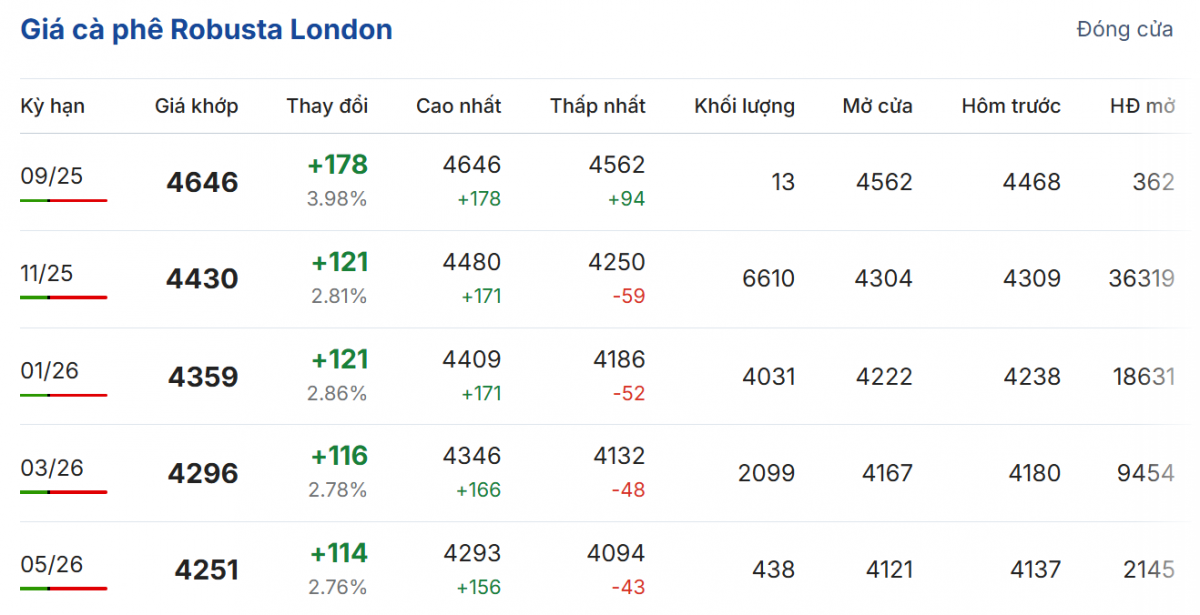Click the 'Cao nhất' column header
Viewport: 1200px width, 615px height.
point(458,106)
